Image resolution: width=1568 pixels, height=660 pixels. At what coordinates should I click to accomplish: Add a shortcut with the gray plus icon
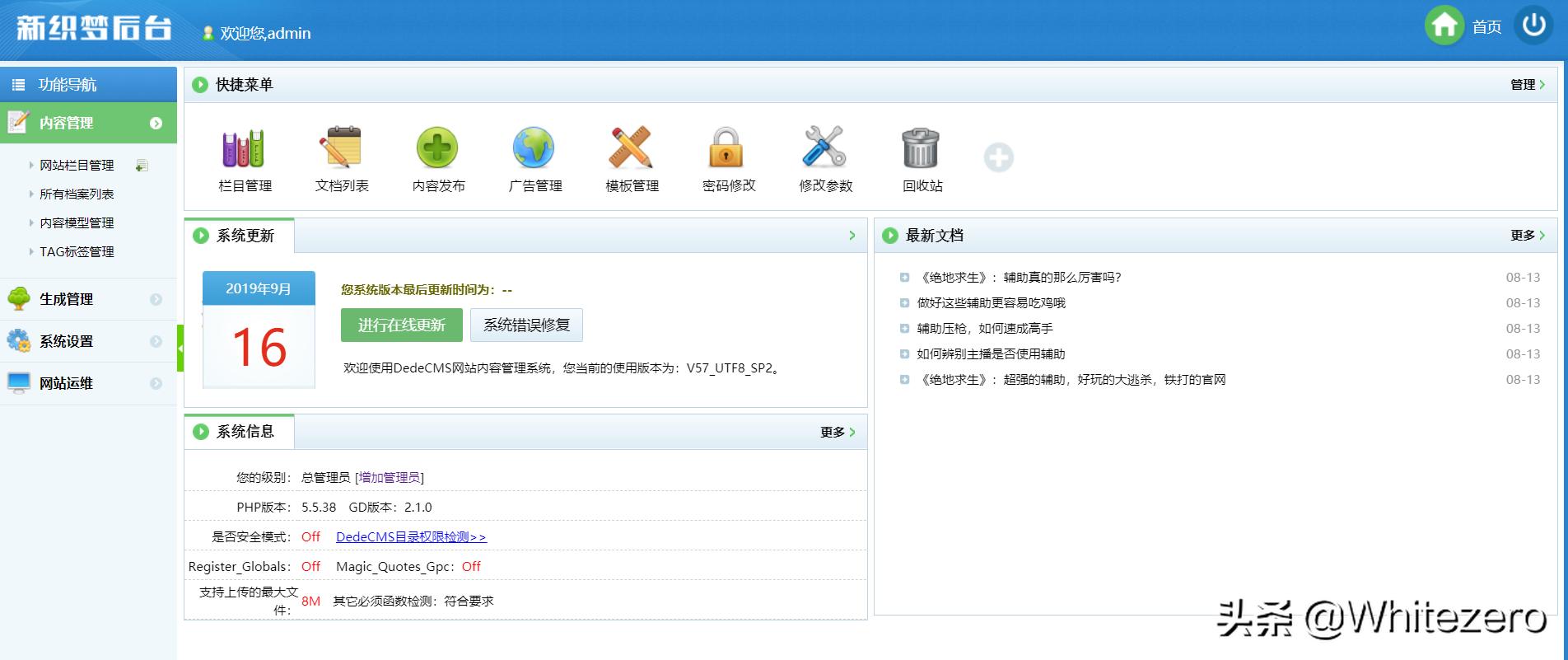(999, 157)
